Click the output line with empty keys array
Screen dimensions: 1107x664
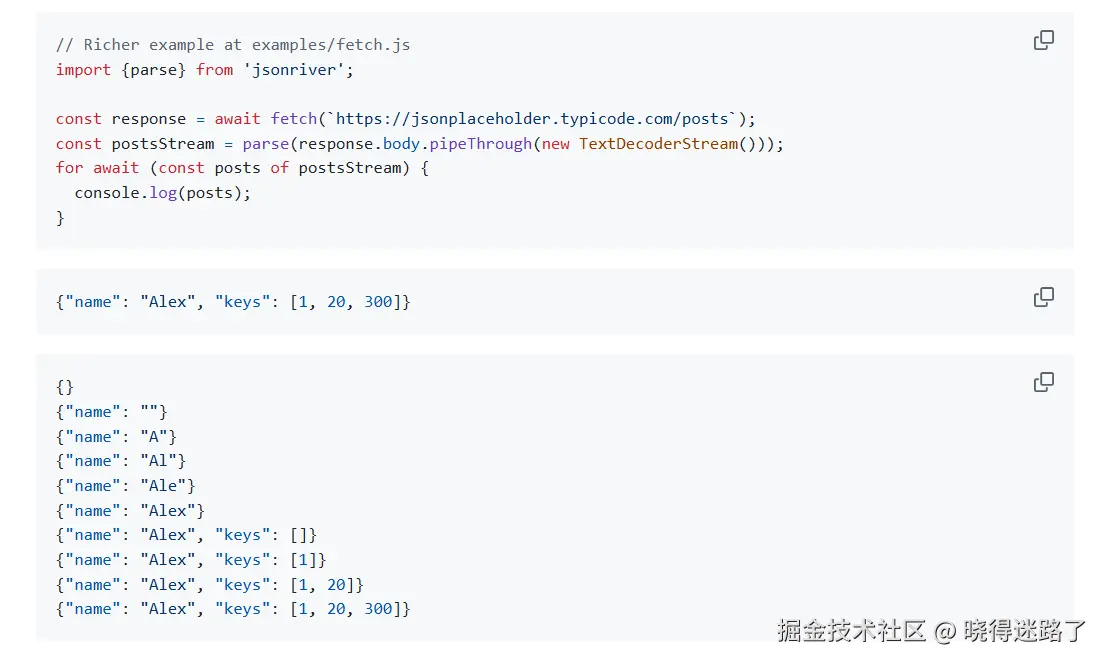coord(187,535)
